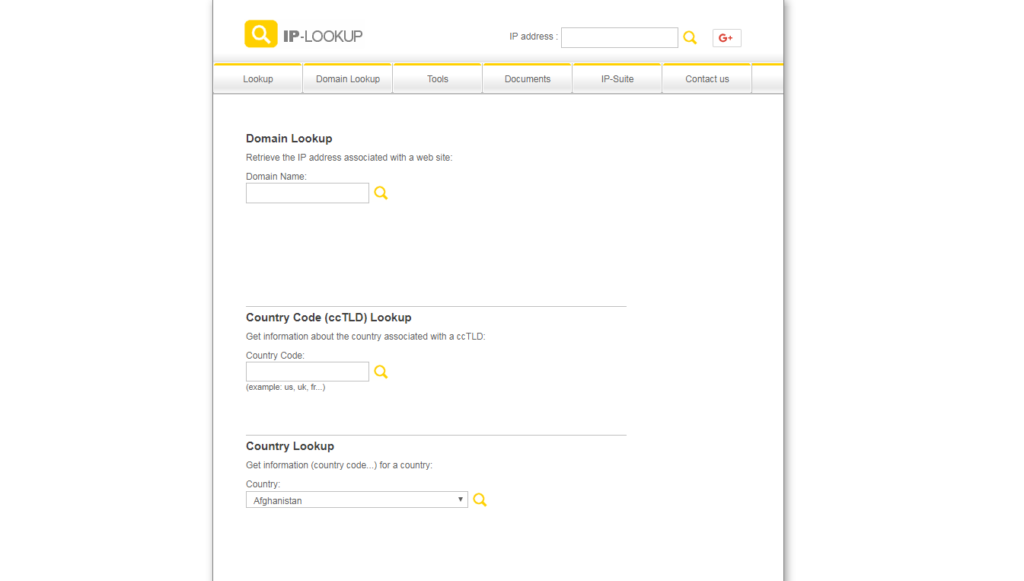1024x581 pixels.
Task: Click the Google Plus G+ button
Action: tap(726, 38)
